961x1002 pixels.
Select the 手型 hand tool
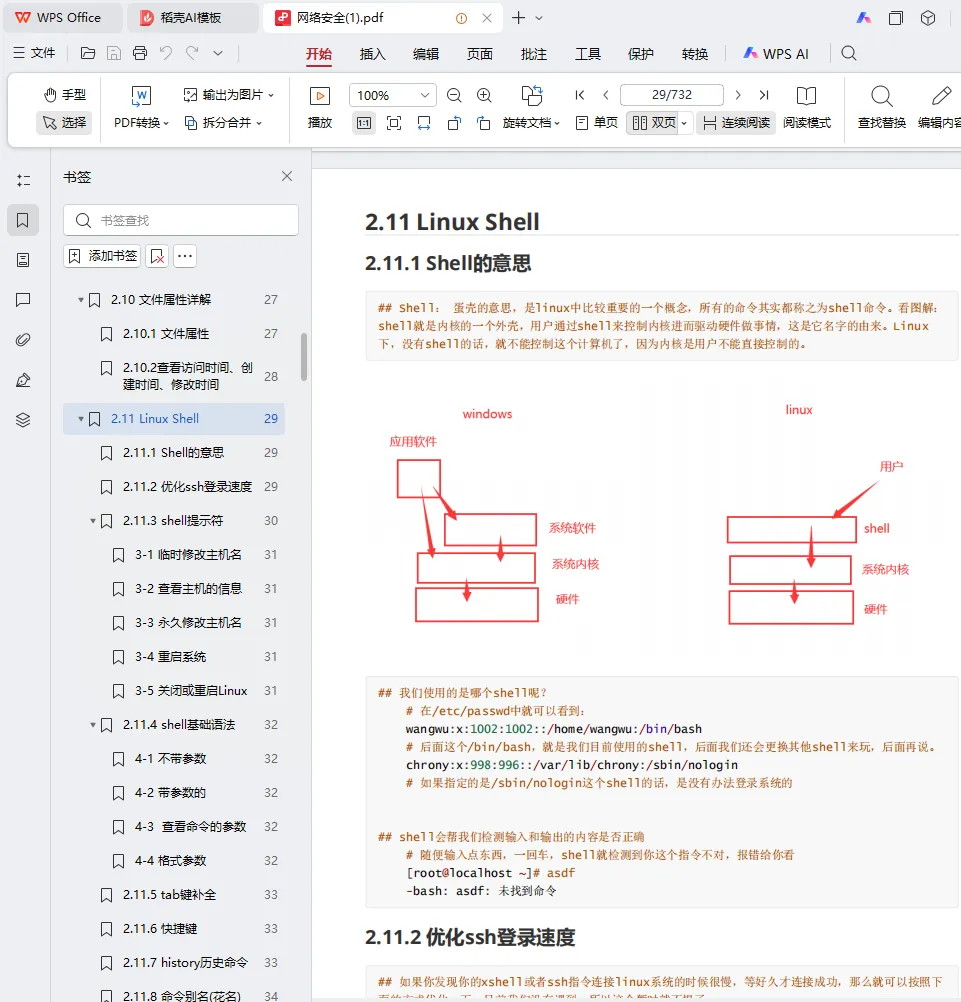[x=65, y=95]
